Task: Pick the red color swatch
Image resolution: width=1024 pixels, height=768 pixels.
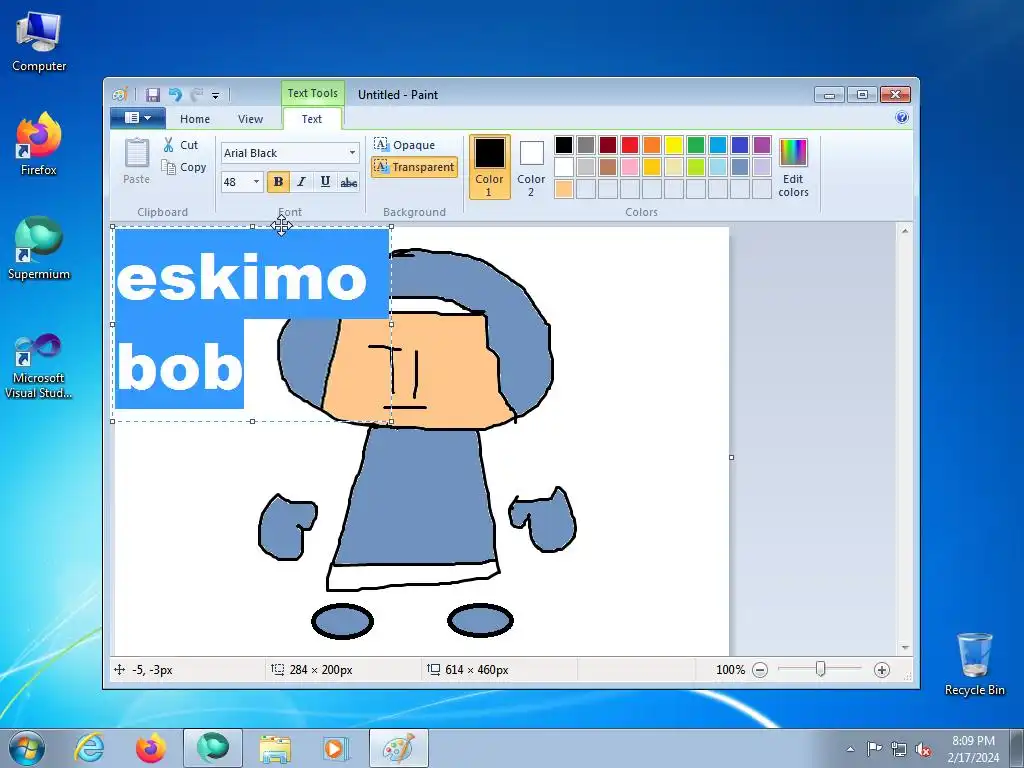Action: 630,145
